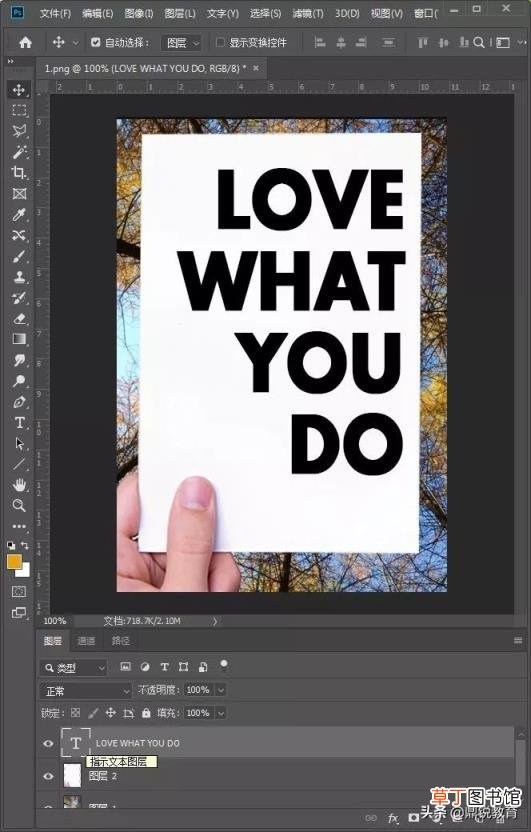Open the 正常 blend mode dropdown
This screenshot has width=531, height=832.
point(86,691)
